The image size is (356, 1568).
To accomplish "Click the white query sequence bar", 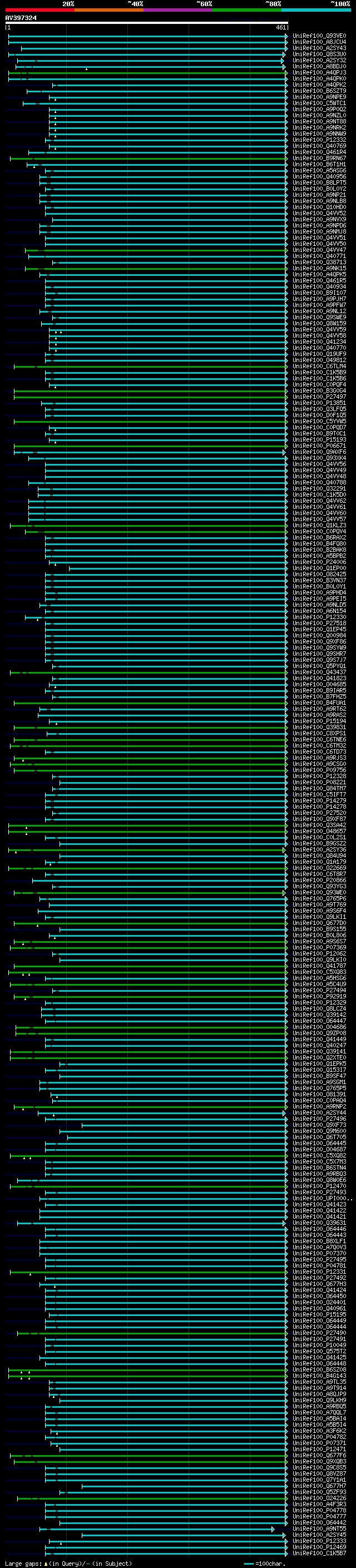I will tap(147, 22).
